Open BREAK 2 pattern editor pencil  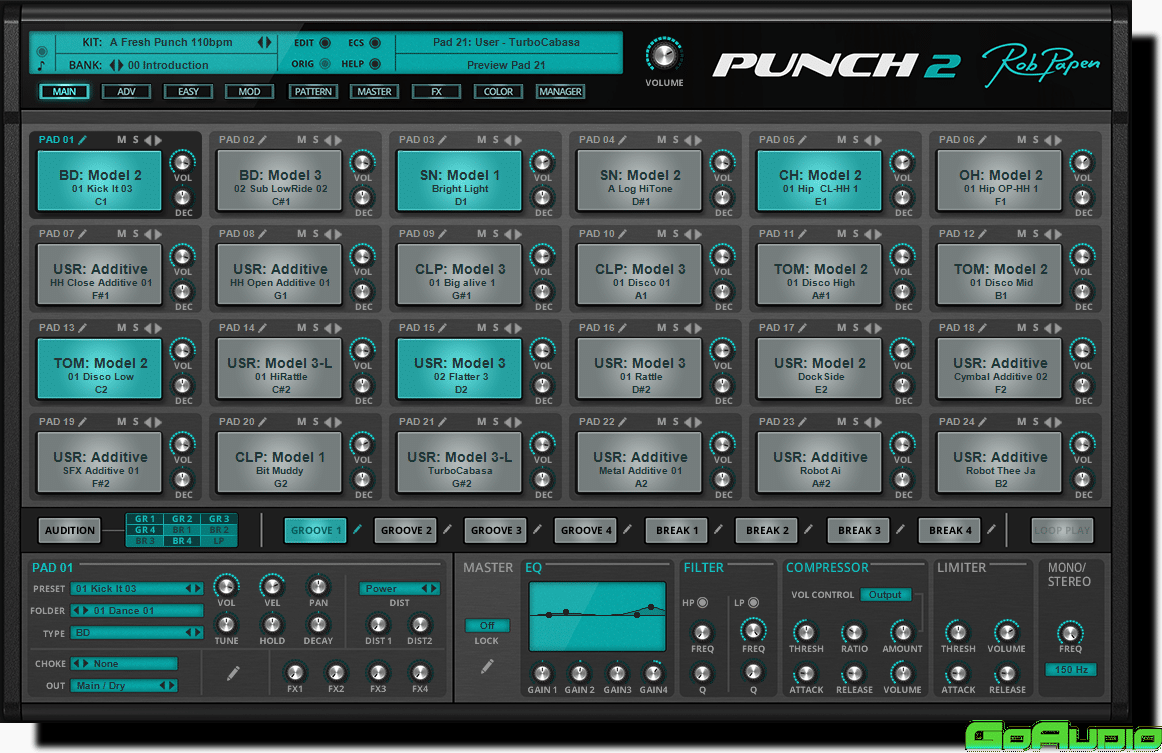809,529
